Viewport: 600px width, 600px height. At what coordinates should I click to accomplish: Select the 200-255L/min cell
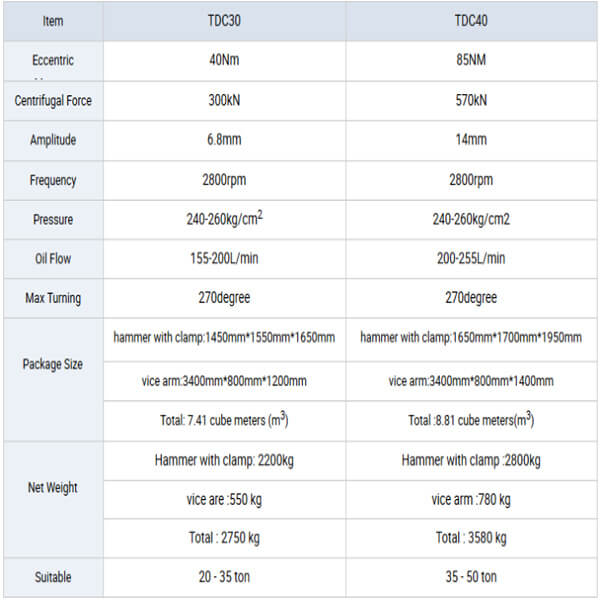click(x=470, y=259)
